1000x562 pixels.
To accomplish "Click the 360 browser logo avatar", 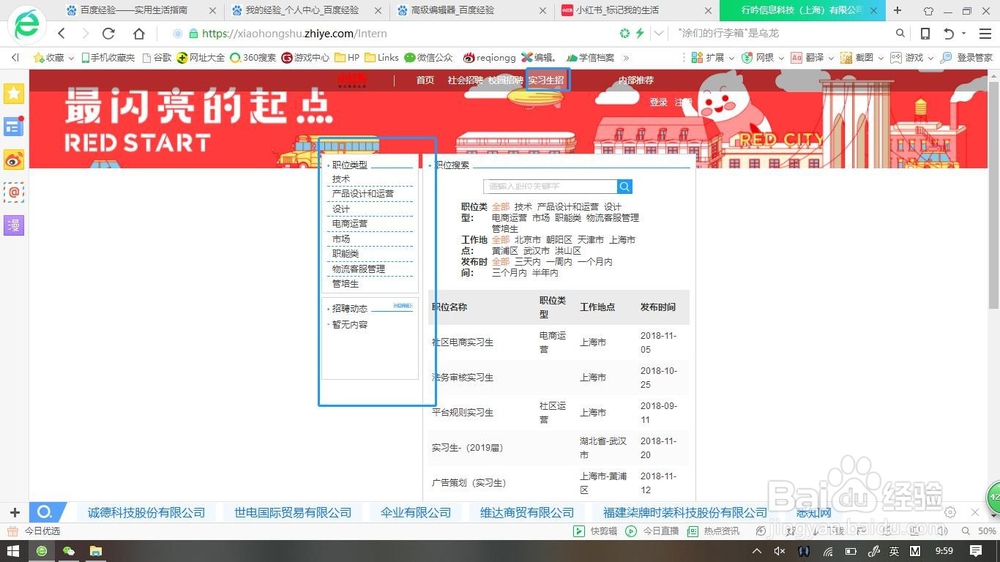I will click(x=27, y=24).
